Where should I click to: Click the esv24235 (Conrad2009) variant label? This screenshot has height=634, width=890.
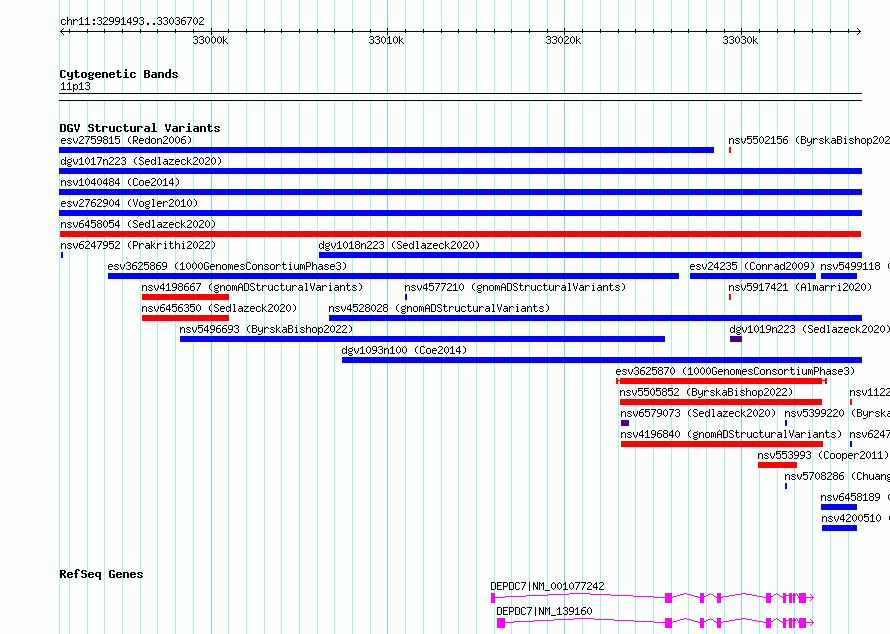(x=752, y=266)
